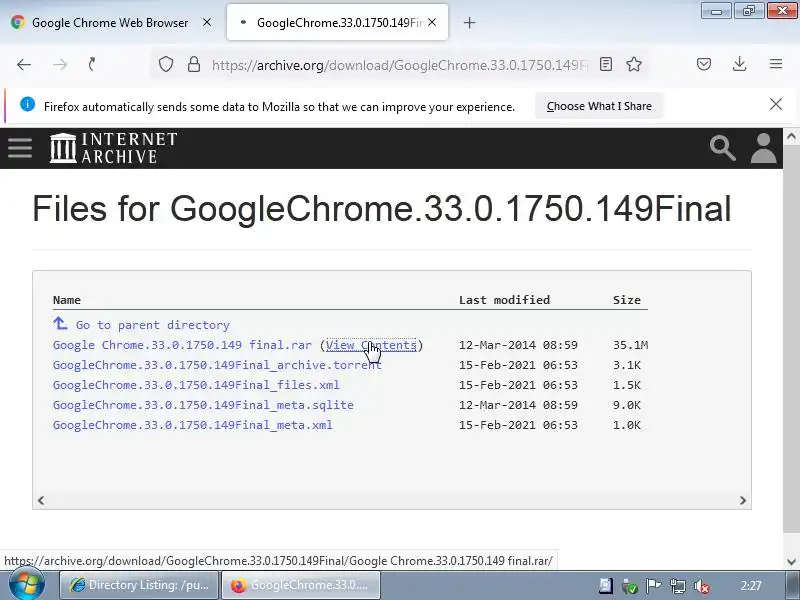This screenshot has width=800, height=600.
Task: Open the Windows Start menu orb
Action: pos(27,585)
